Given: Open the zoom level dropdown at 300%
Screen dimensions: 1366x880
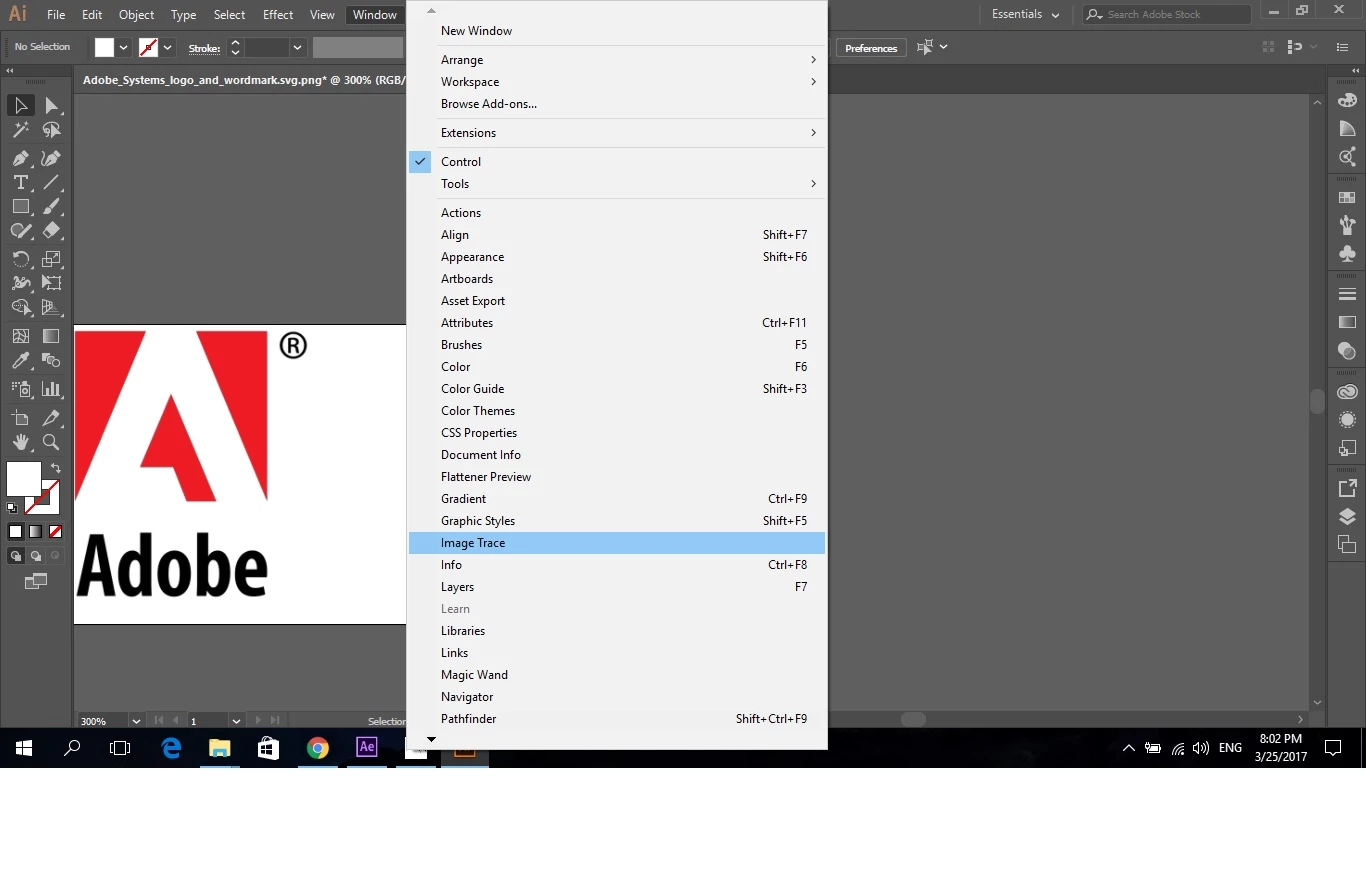Looking at the screenshot, I should coord(136,720).
